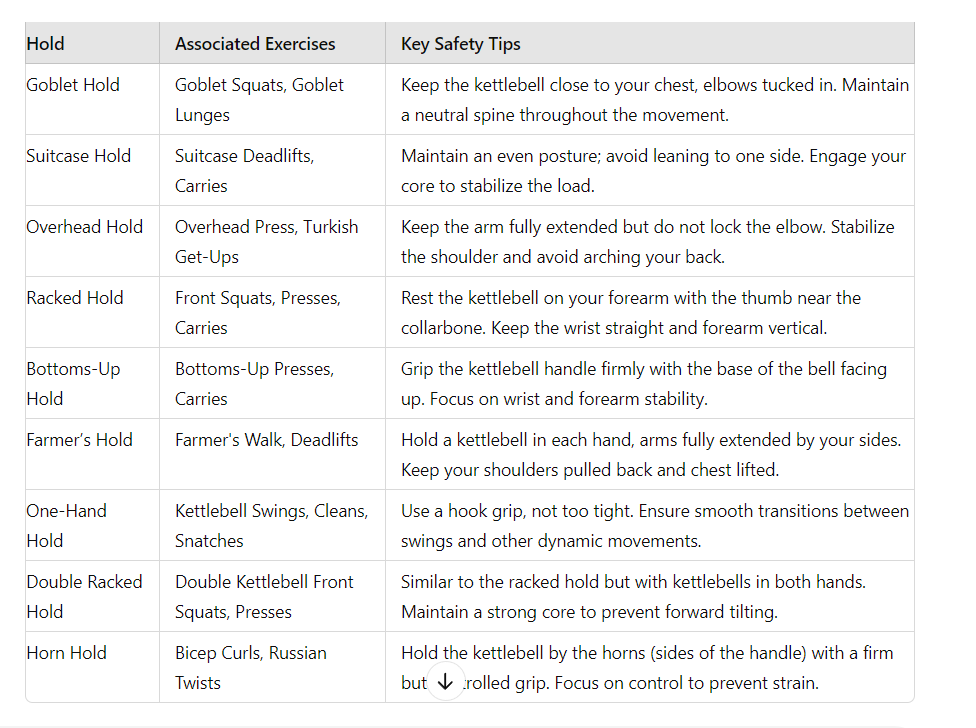
Task: Select the "Bottoms-Up Hold" cell
Action: pos(73,383)
